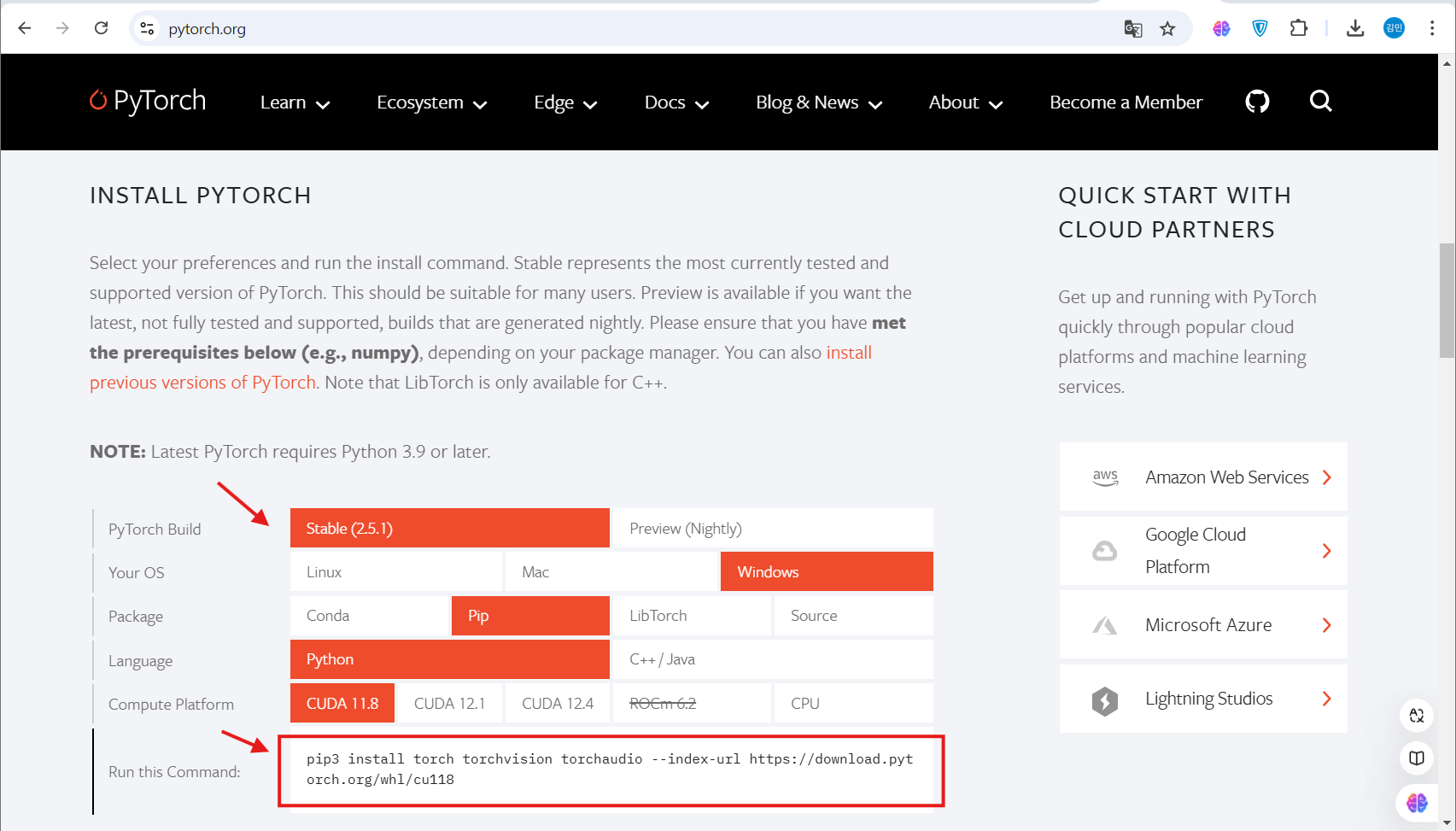This screenshot has width=1456, height=831.
Task: Click the Google Cloud logo icon
Action: (x=1105, y=551)
